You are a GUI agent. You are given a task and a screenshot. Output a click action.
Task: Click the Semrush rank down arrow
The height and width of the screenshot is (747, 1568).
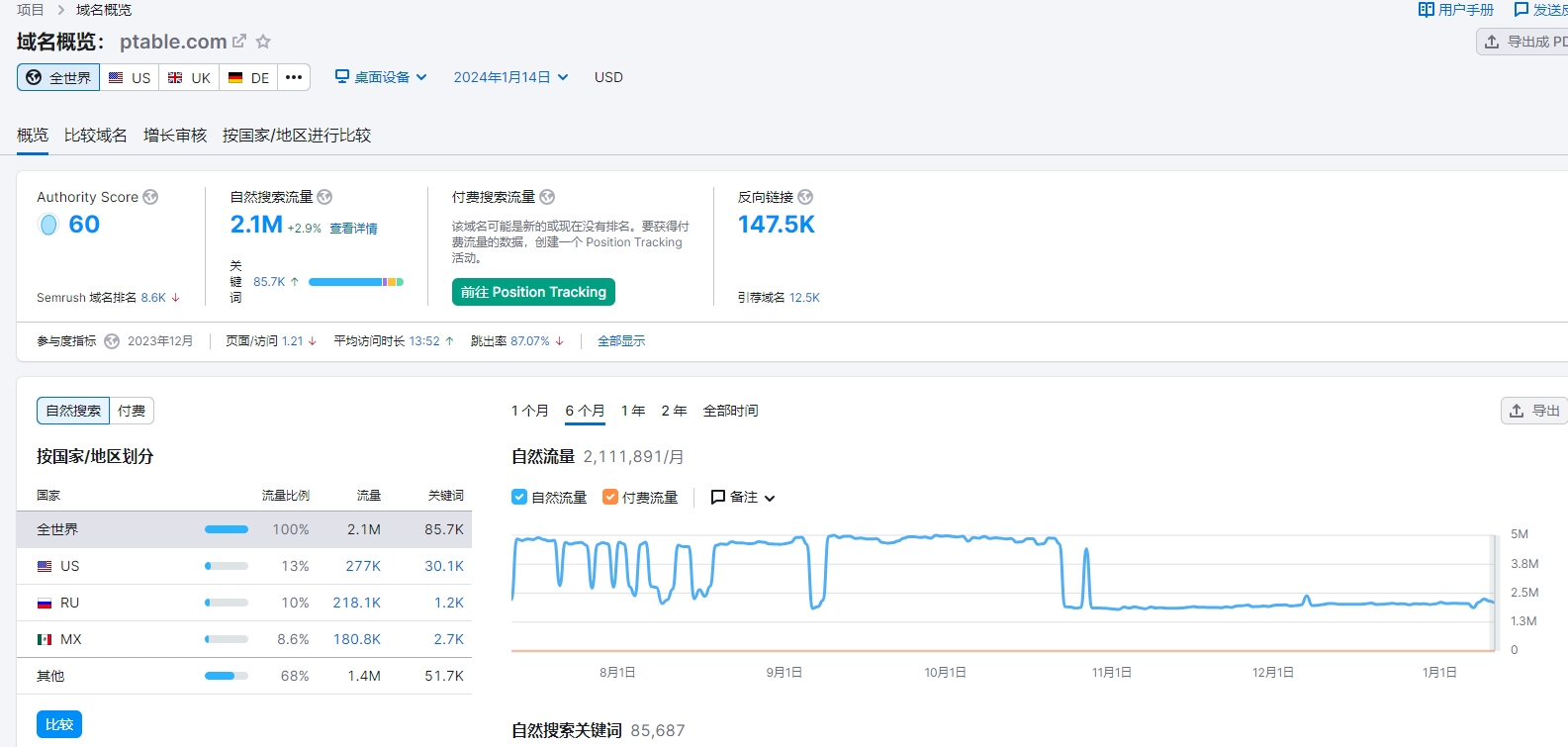[x=176, y=297]
